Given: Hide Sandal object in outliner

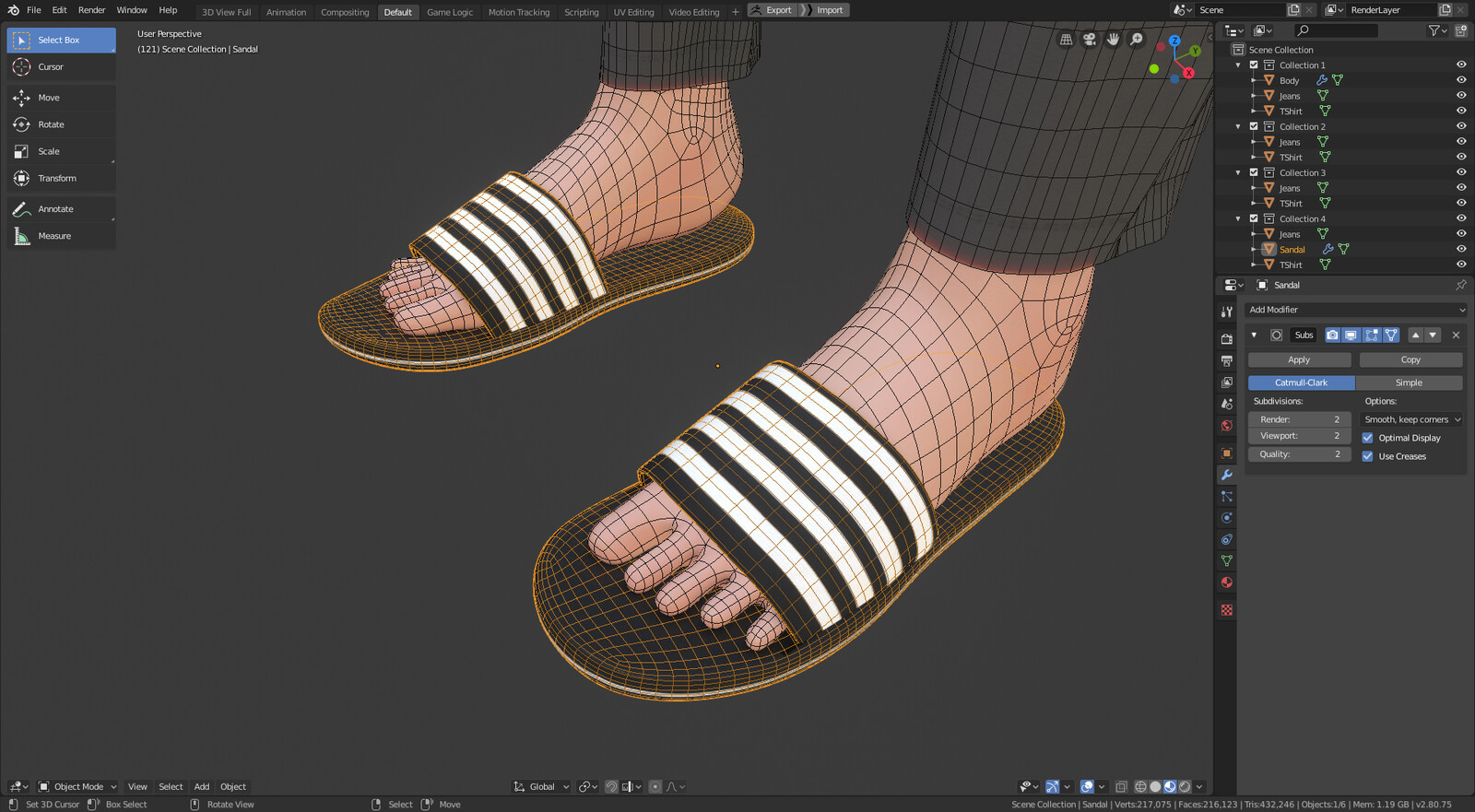Looking at the screenshot, I should tap(1461, 249).
